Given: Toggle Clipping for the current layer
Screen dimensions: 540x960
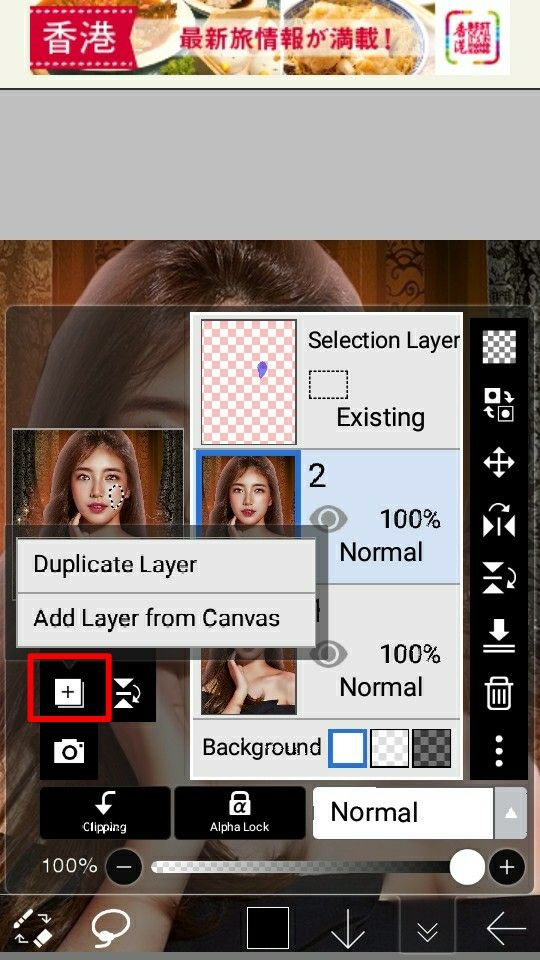Looking at the screenshot, I should (105, 812).
